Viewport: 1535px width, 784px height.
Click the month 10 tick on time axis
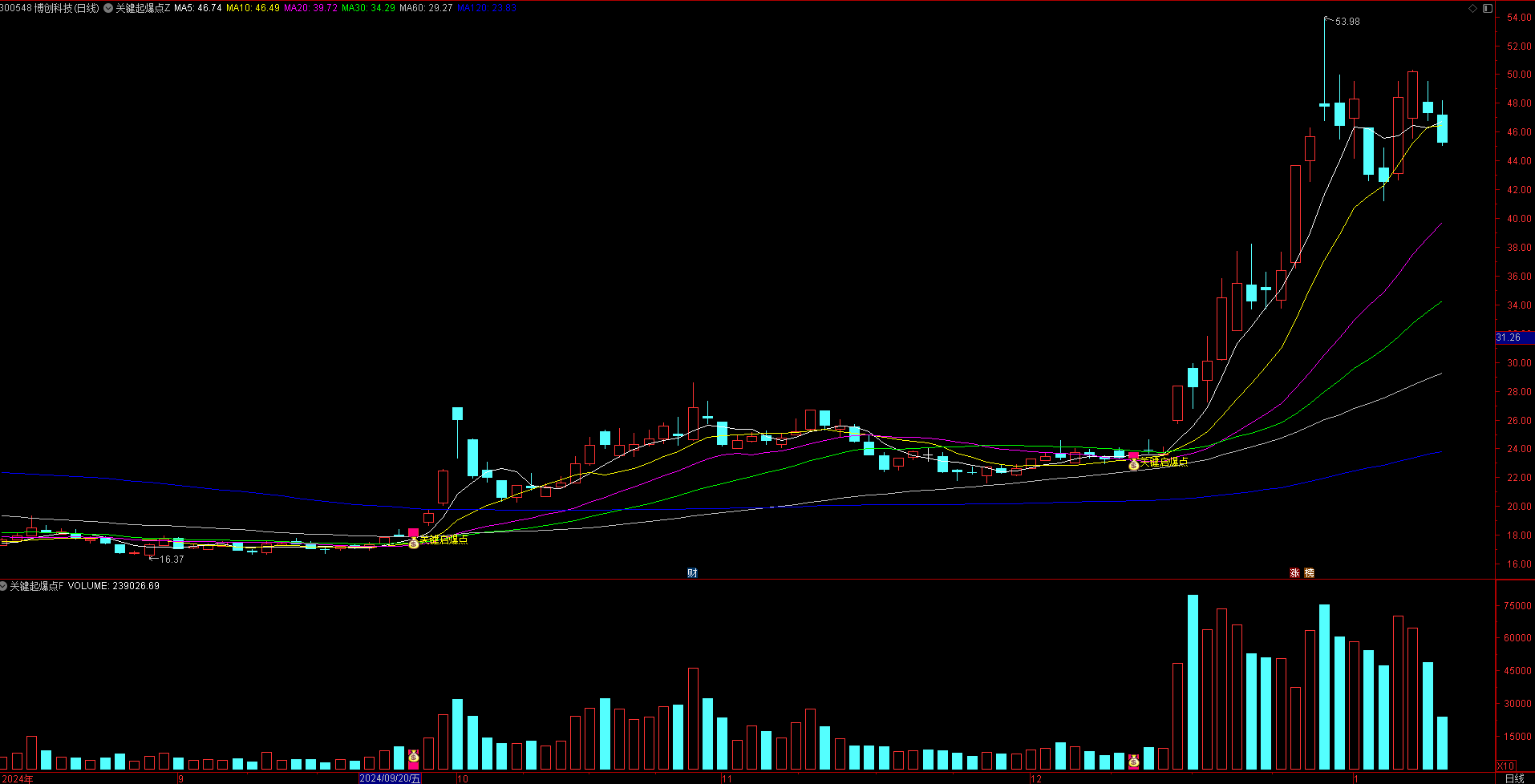tap(463, 778)
